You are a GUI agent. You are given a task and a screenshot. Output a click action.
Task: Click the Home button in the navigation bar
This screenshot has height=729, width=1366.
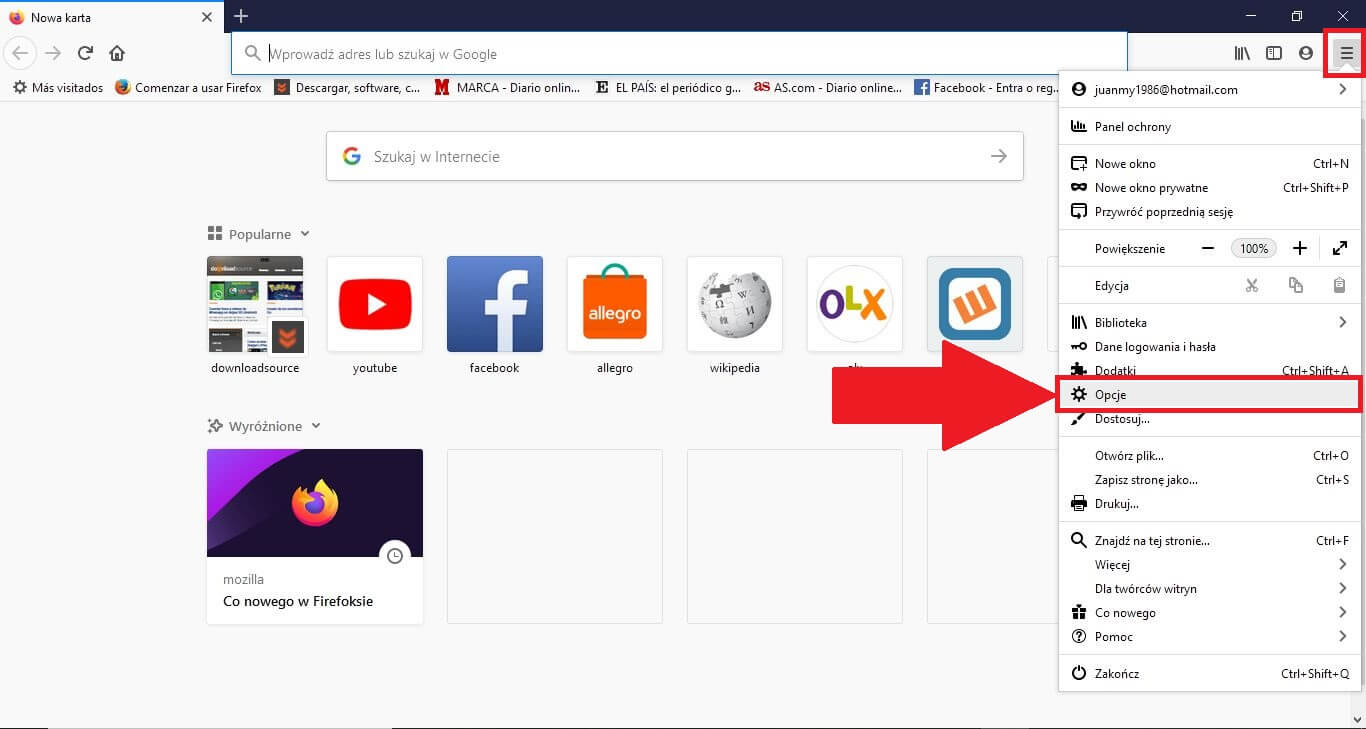117,54
